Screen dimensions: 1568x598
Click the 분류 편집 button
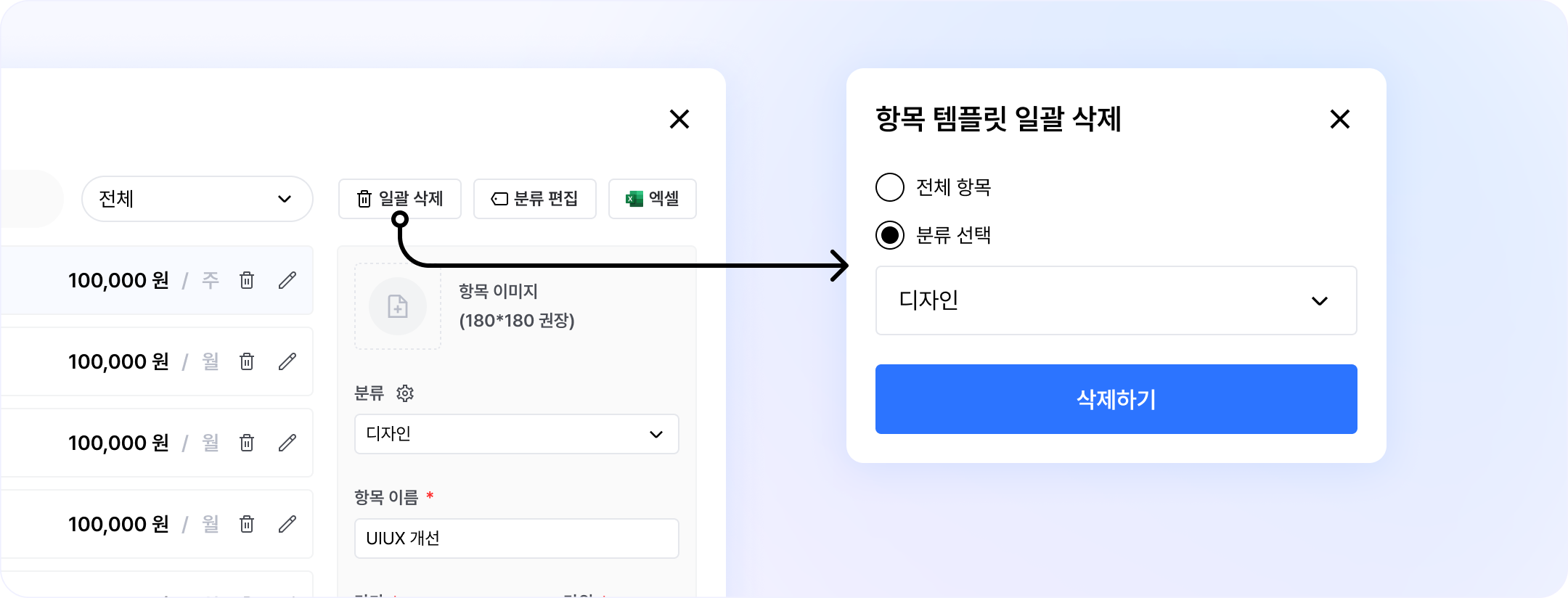(x=534, y=199)
